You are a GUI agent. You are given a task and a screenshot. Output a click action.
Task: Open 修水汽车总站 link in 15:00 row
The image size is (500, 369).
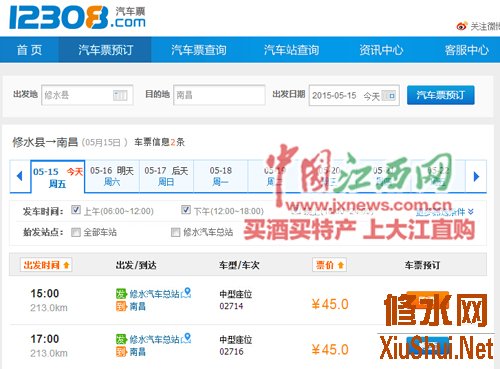pyautogui.click(x=154, y=294)
